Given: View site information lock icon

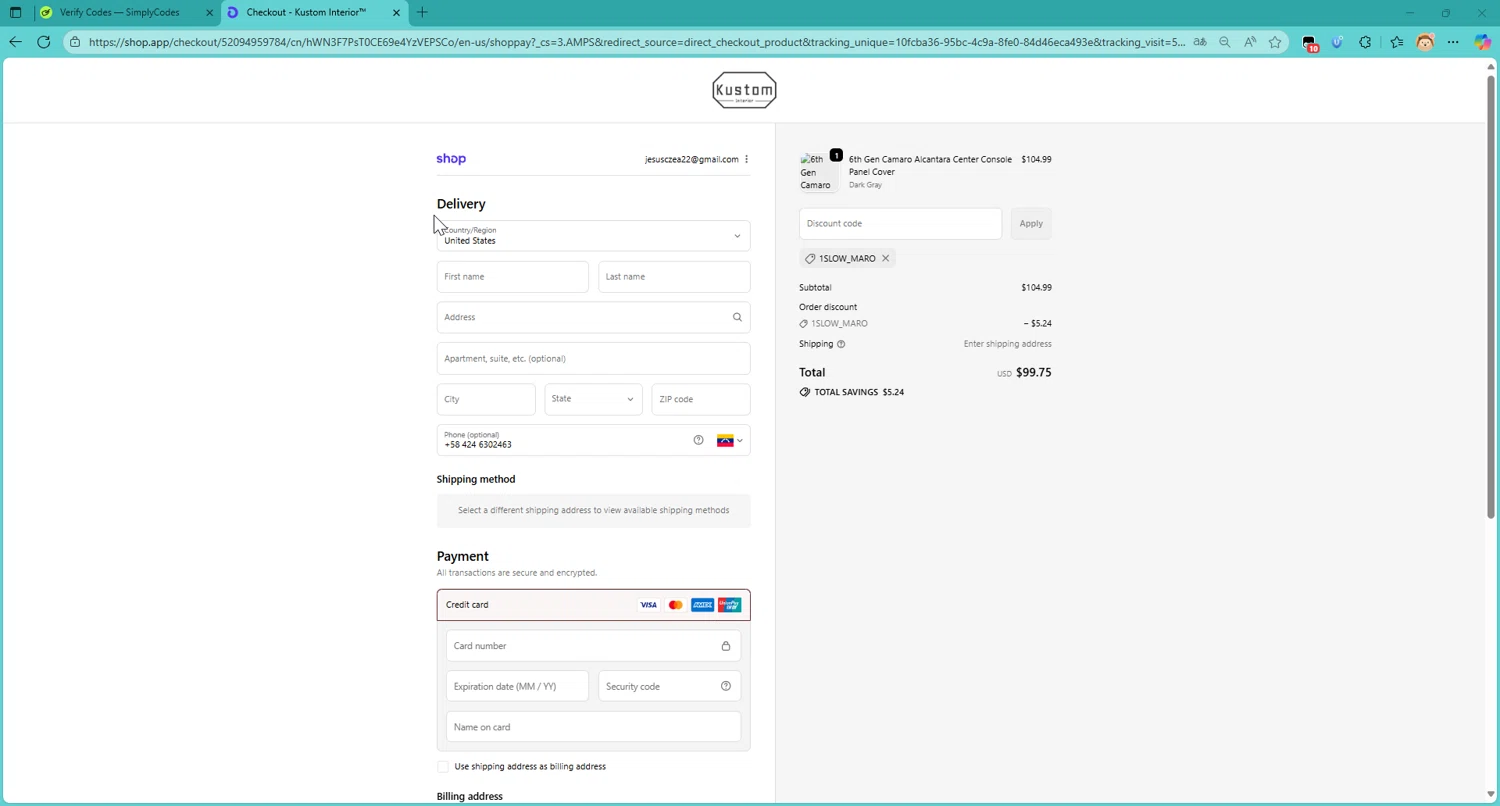Looking at the screenshot, I should pos(75,42).
